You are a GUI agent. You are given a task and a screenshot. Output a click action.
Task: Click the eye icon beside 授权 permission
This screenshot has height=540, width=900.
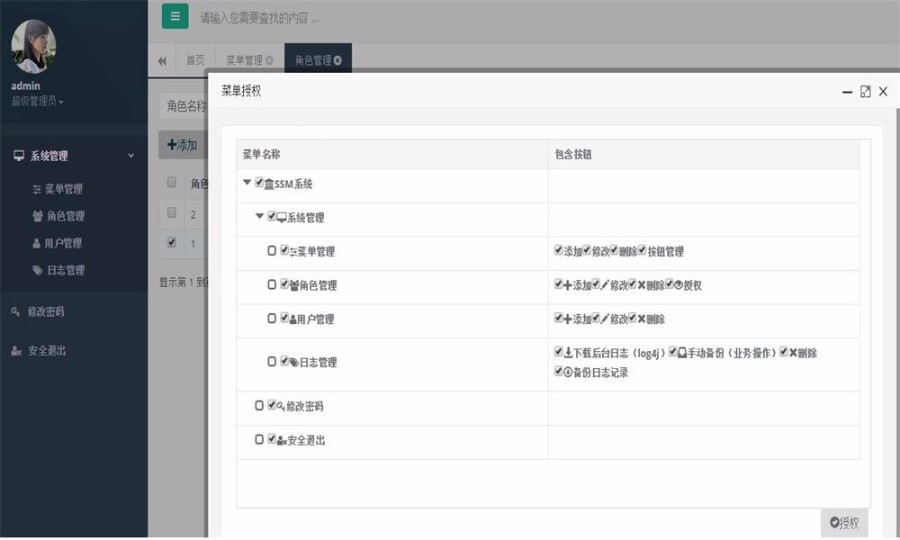pyautogui.click(x=678, y=285)
